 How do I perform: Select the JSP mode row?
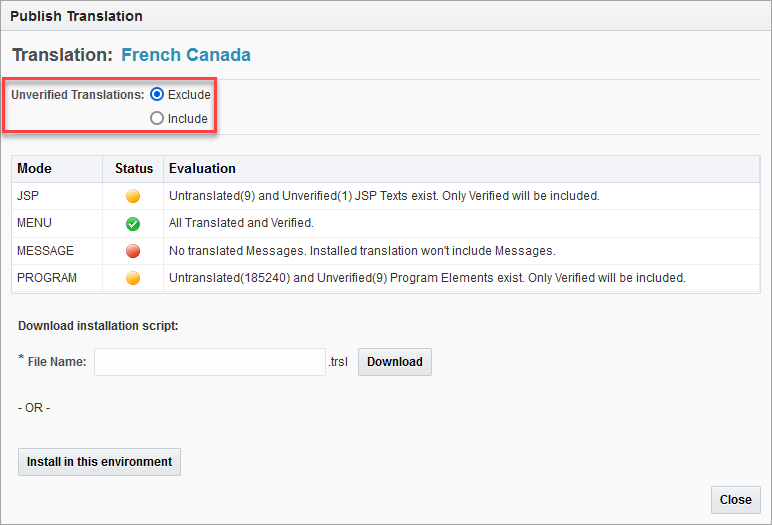click(x=386, y=196)
